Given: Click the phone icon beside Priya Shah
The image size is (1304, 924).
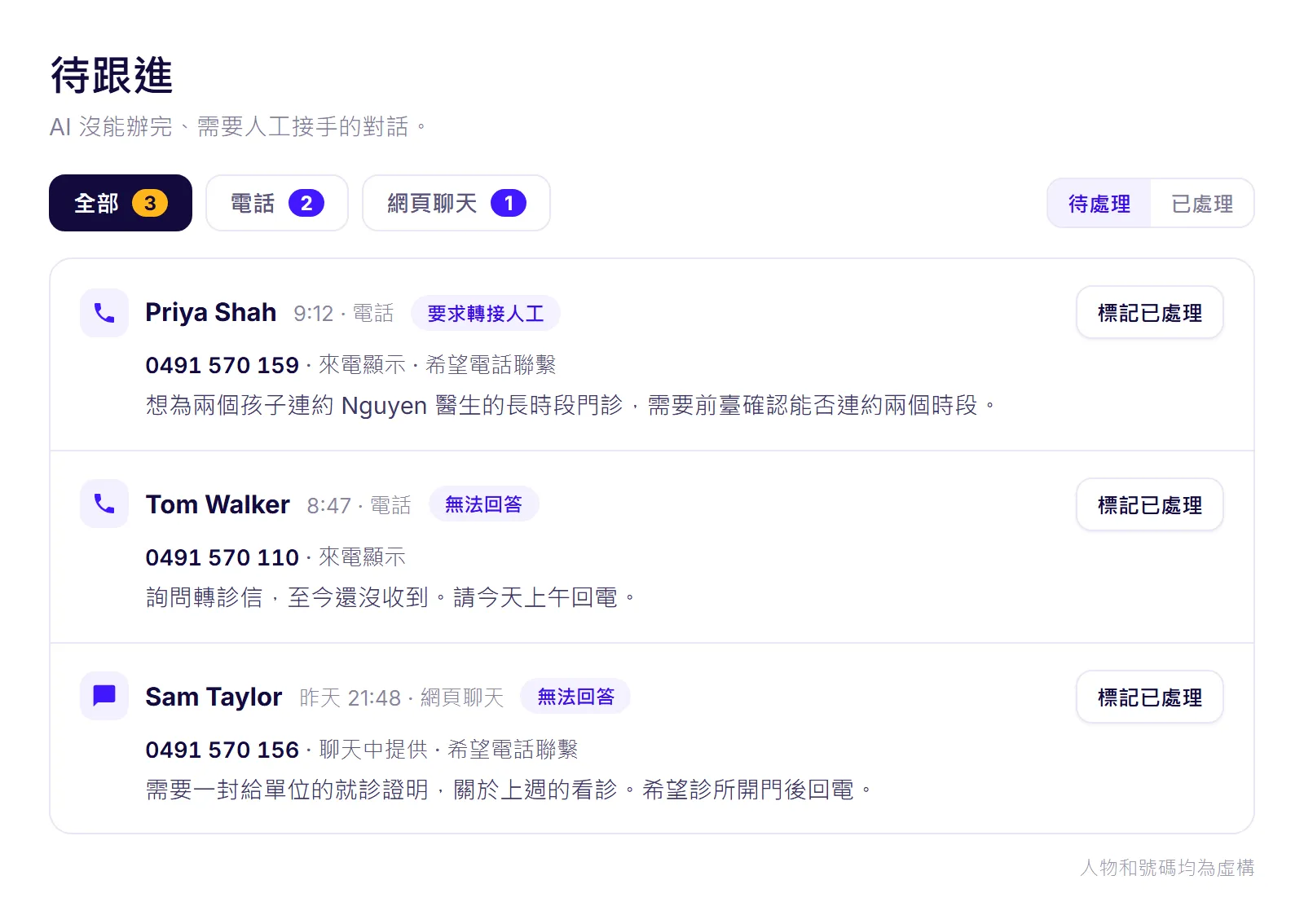Looking at the screenshot, I should pyautogui.click(x=104, y=313).
